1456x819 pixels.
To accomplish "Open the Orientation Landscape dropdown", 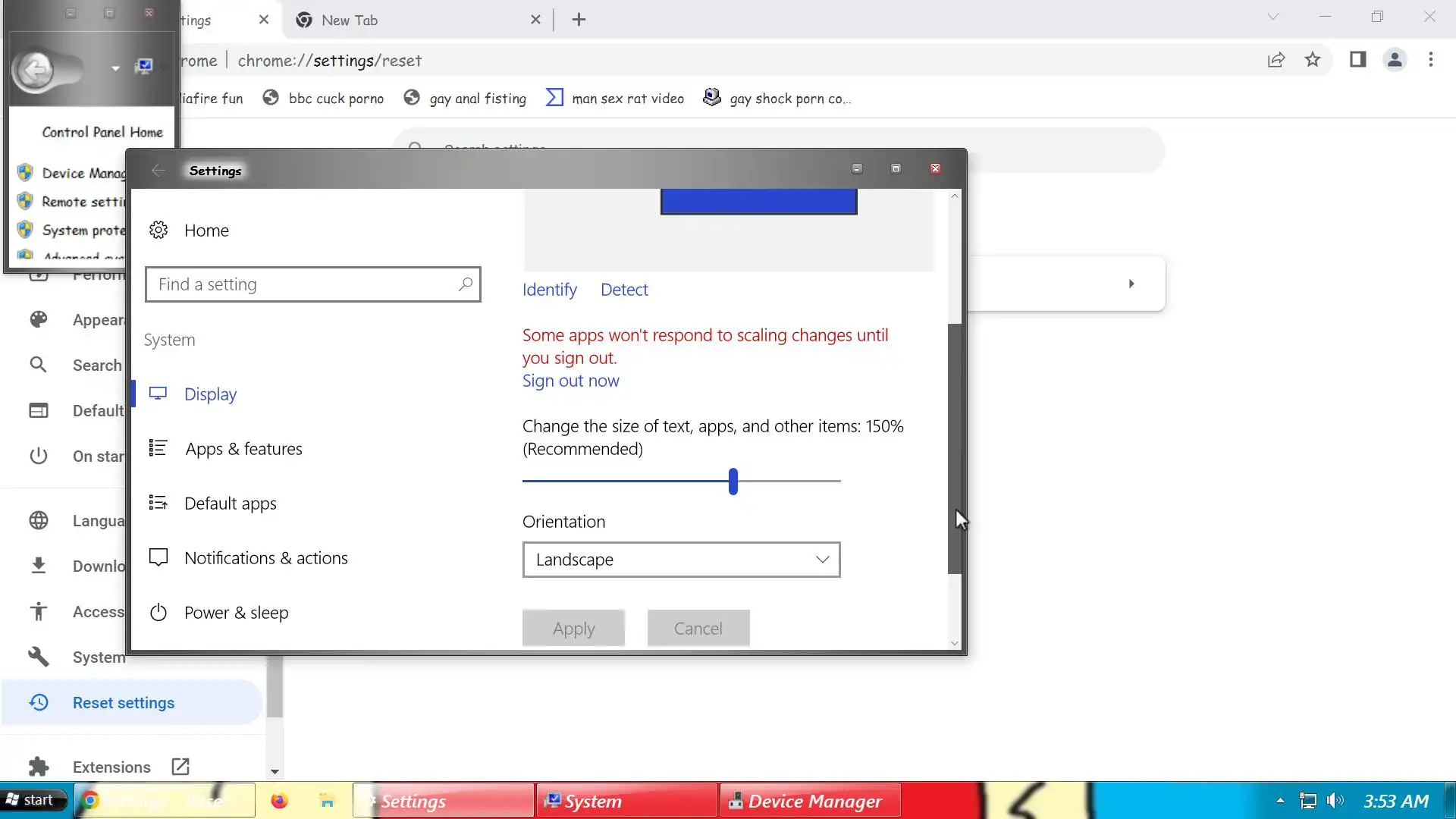I will tap(681, 560).
